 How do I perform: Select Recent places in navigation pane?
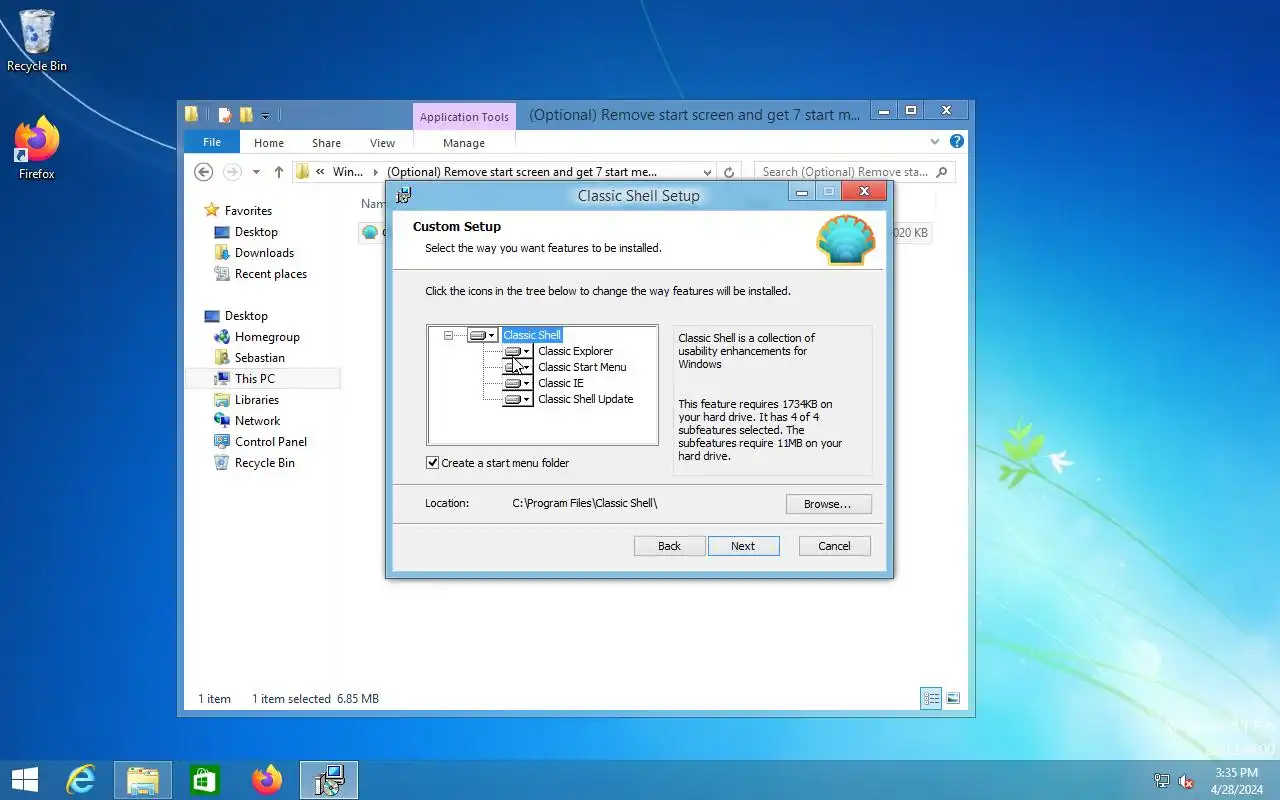click(270, 274)
